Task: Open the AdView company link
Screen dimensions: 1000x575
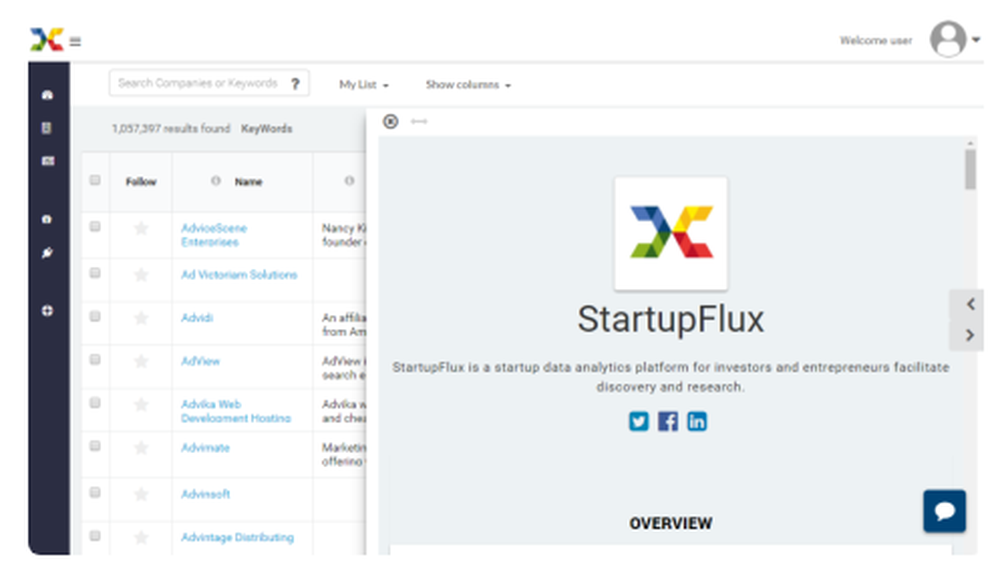Action: 200,361
